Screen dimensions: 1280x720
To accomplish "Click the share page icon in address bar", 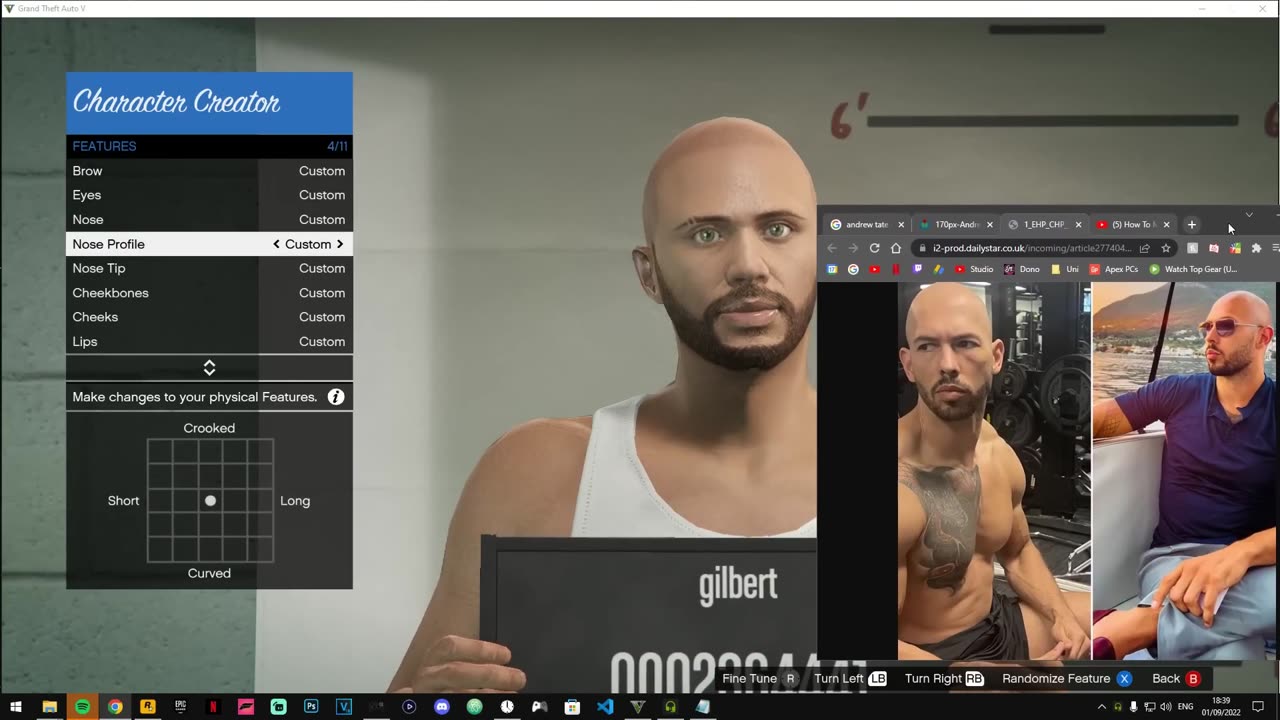I will click(1145, 248).
